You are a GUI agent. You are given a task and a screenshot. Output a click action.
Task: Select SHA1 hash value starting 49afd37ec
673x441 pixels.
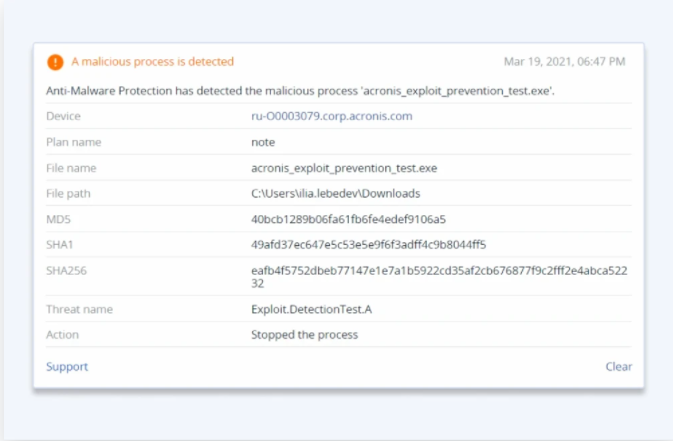click(x=369, y=245)
